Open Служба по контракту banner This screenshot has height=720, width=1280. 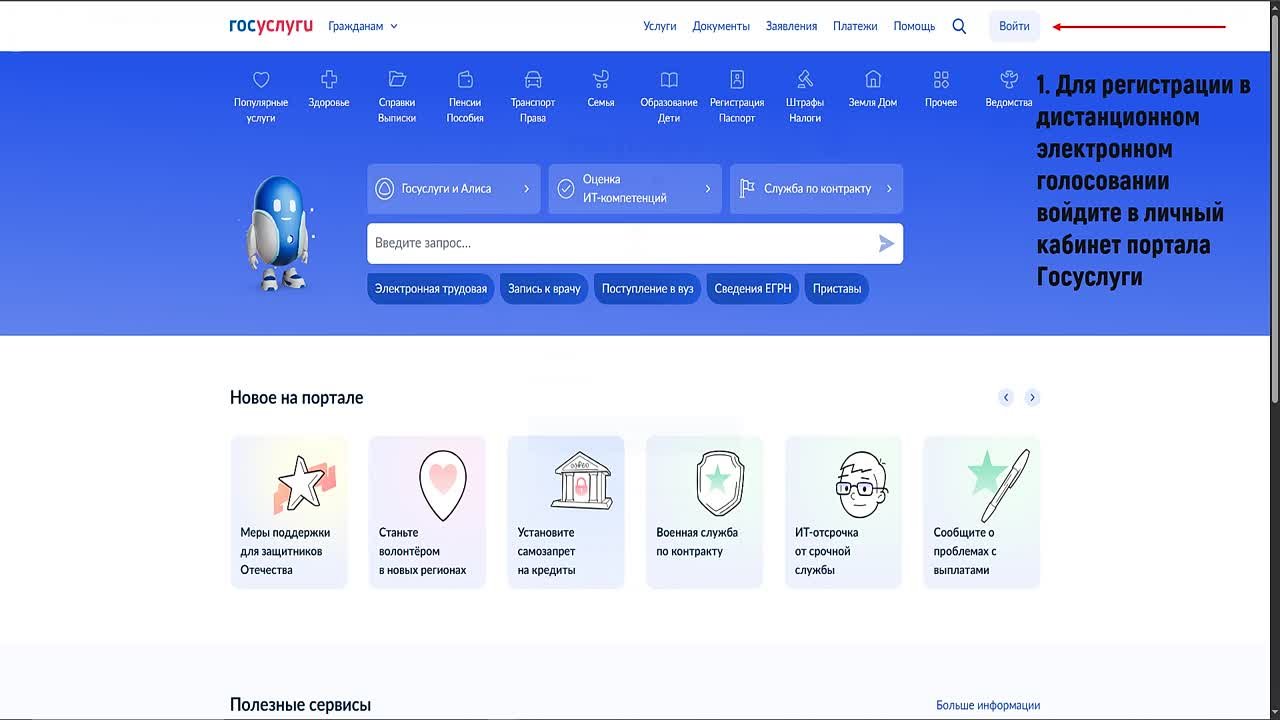(x=816, y=188)
